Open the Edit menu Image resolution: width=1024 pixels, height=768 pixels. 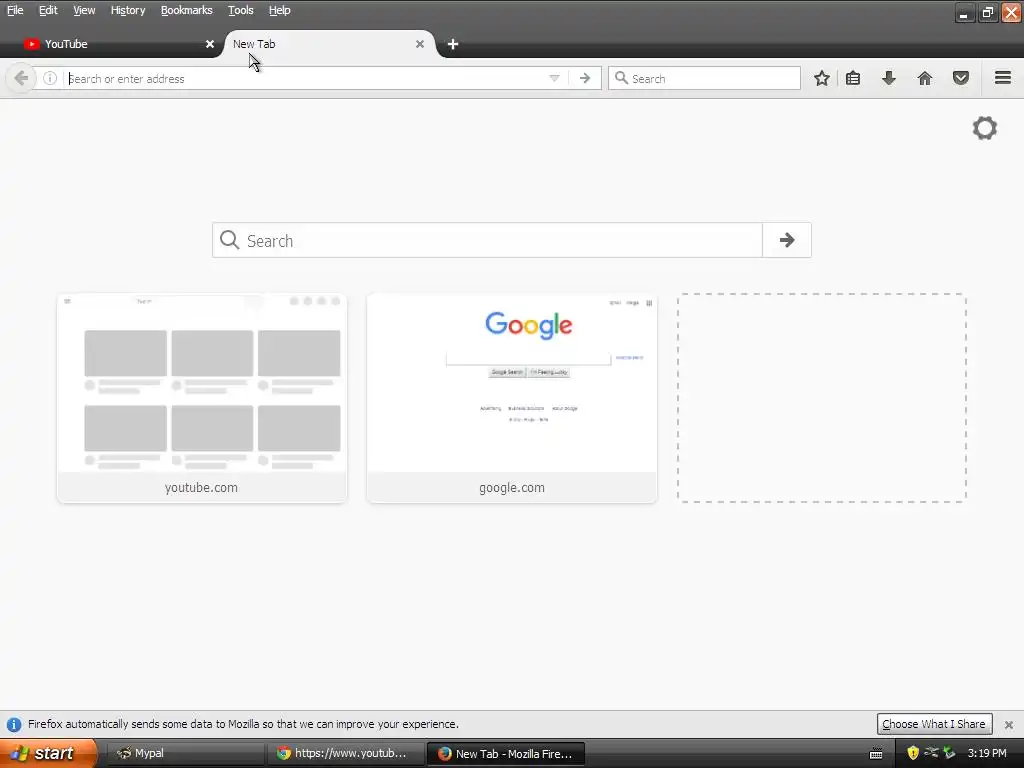click(48, 10)
